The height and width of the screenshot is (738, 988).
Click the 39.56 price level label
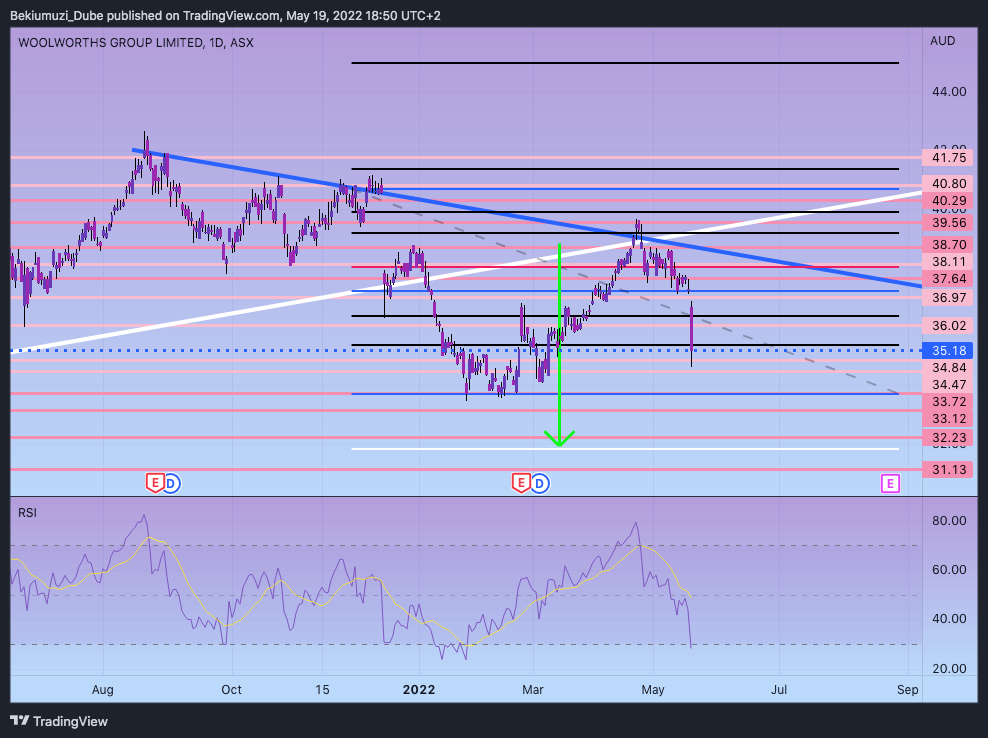[x=948, y=222]
